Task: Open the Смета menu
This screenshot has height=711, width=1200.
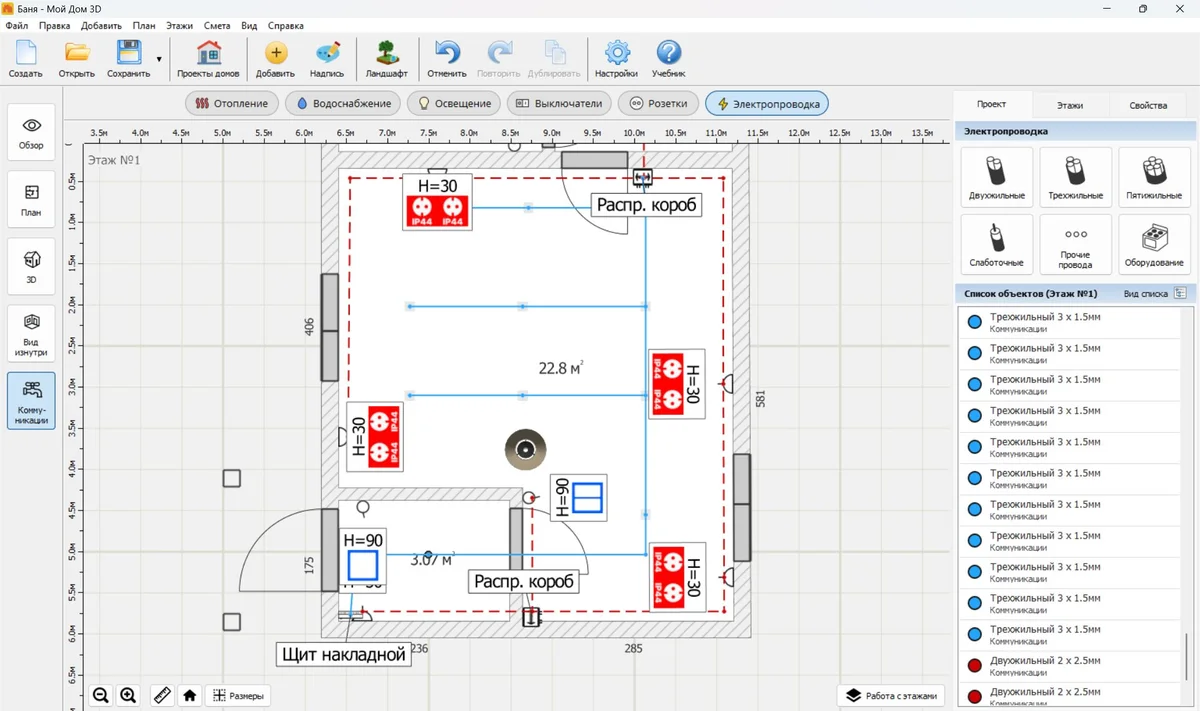Action: (x=216, y=25)
